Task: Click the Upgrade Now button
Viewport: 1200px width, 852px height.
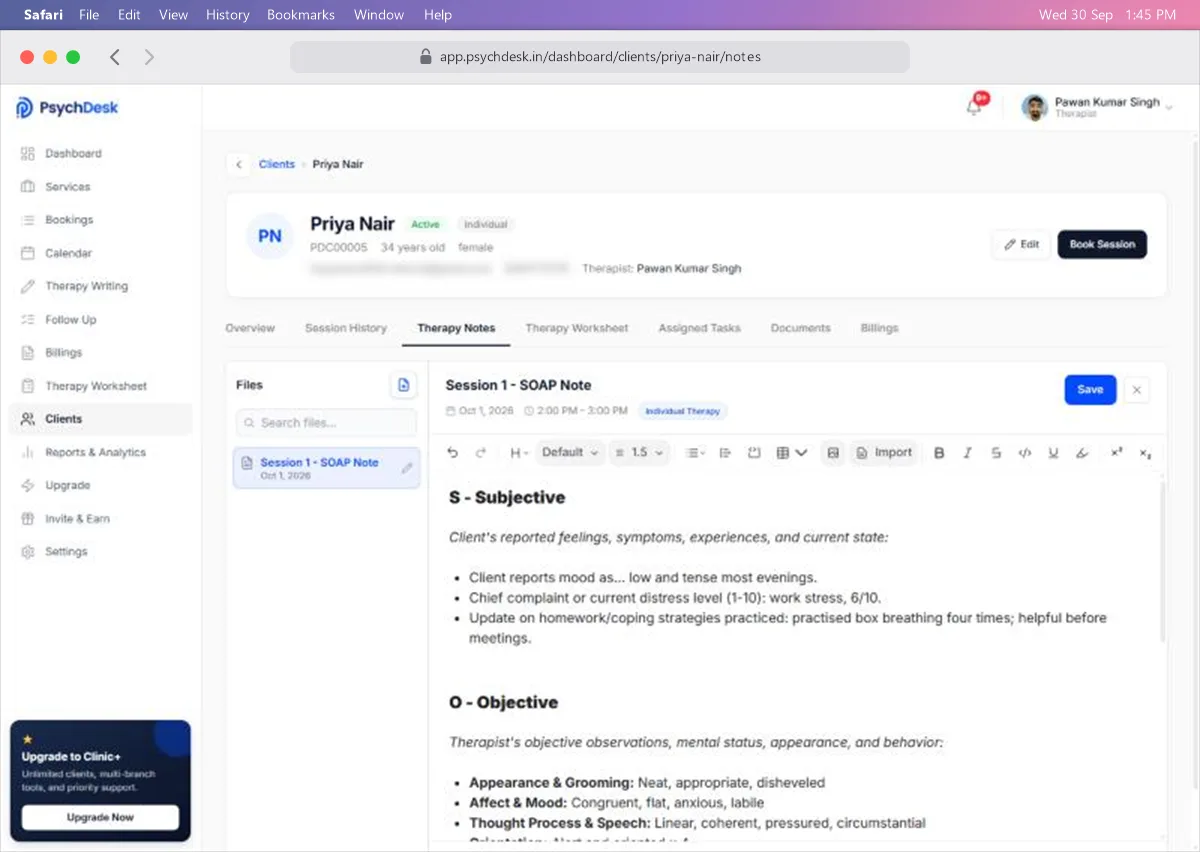Action: click(100, 817)
